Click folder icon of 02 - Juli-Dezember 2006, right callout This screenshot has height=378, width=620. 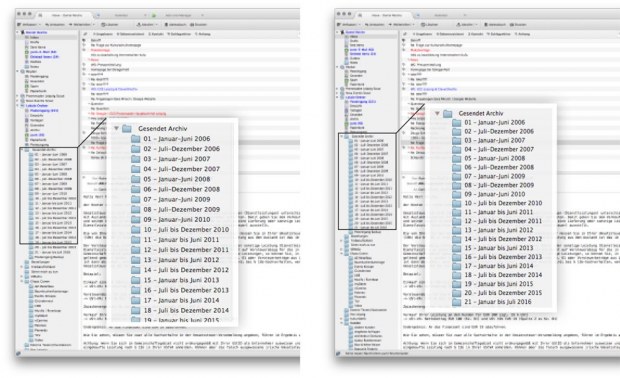coord(457,131)
